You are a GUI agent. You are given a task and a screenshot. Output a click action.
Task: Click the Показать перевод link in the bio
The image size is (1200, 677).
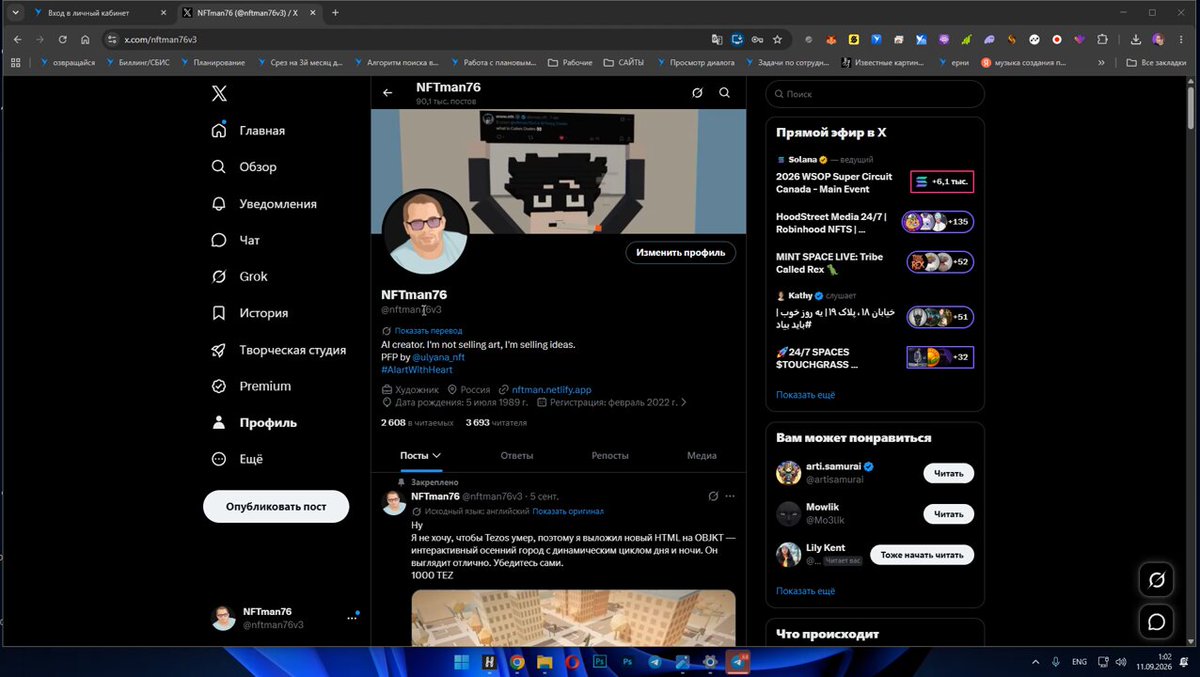428,330
